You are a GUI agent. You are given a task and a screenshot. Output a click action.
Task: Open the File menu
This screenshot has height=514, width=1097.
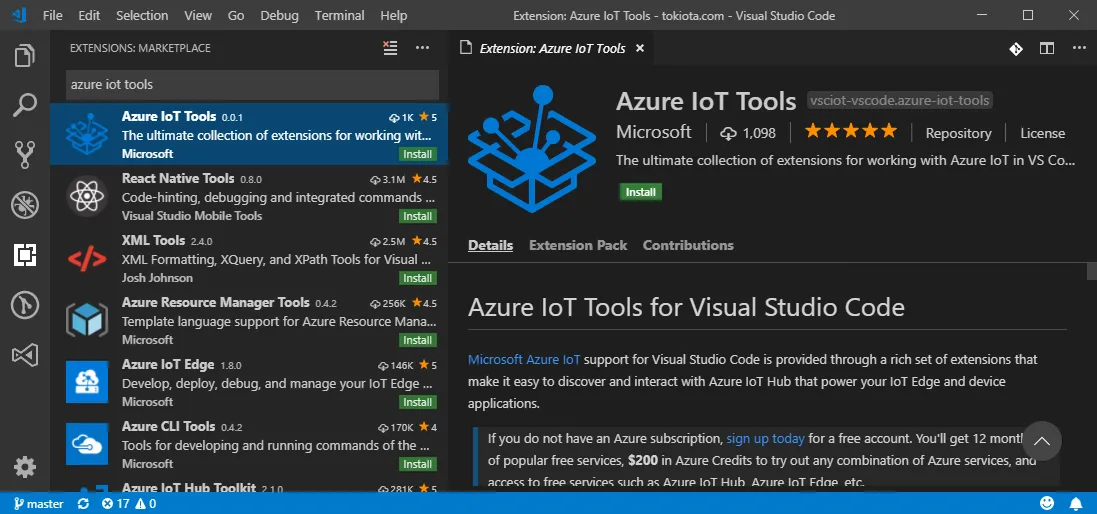[52, 15]
